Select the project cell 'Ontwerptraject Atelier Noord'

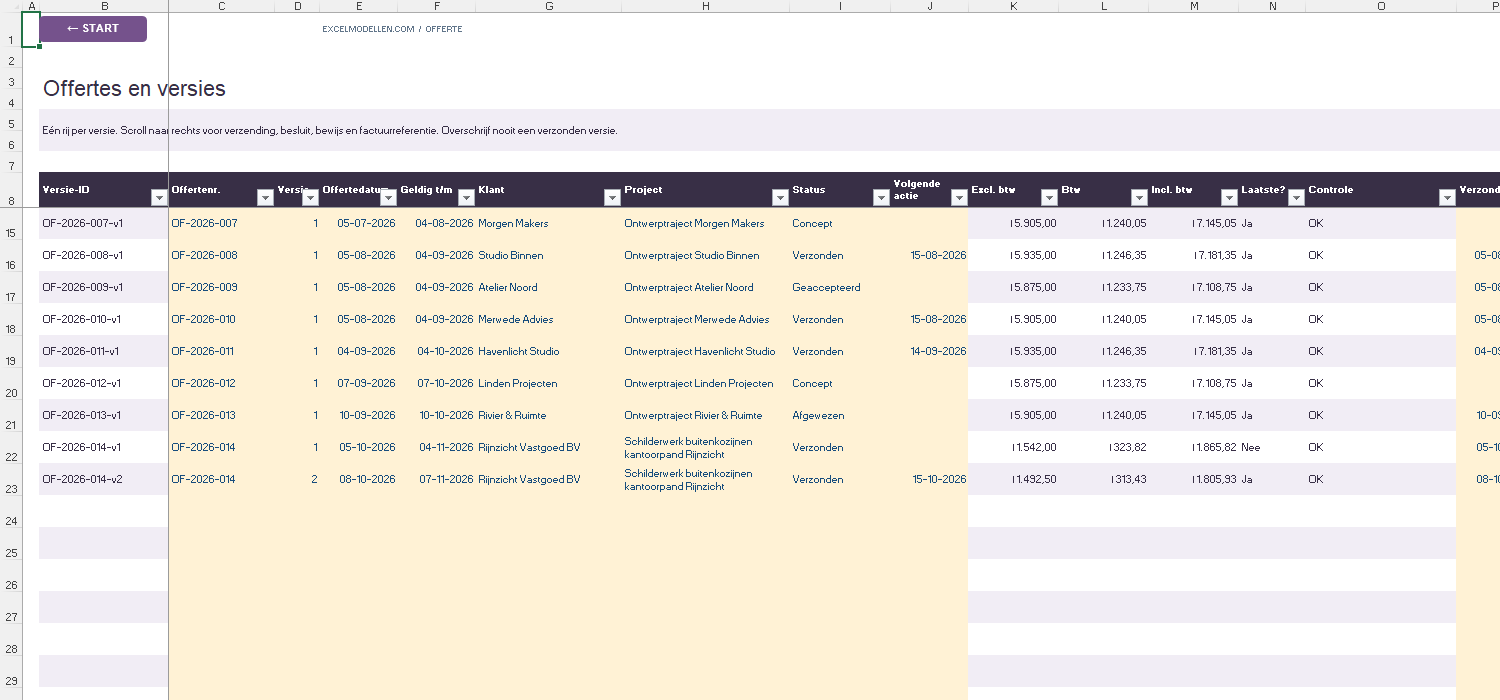coord(706,287)
